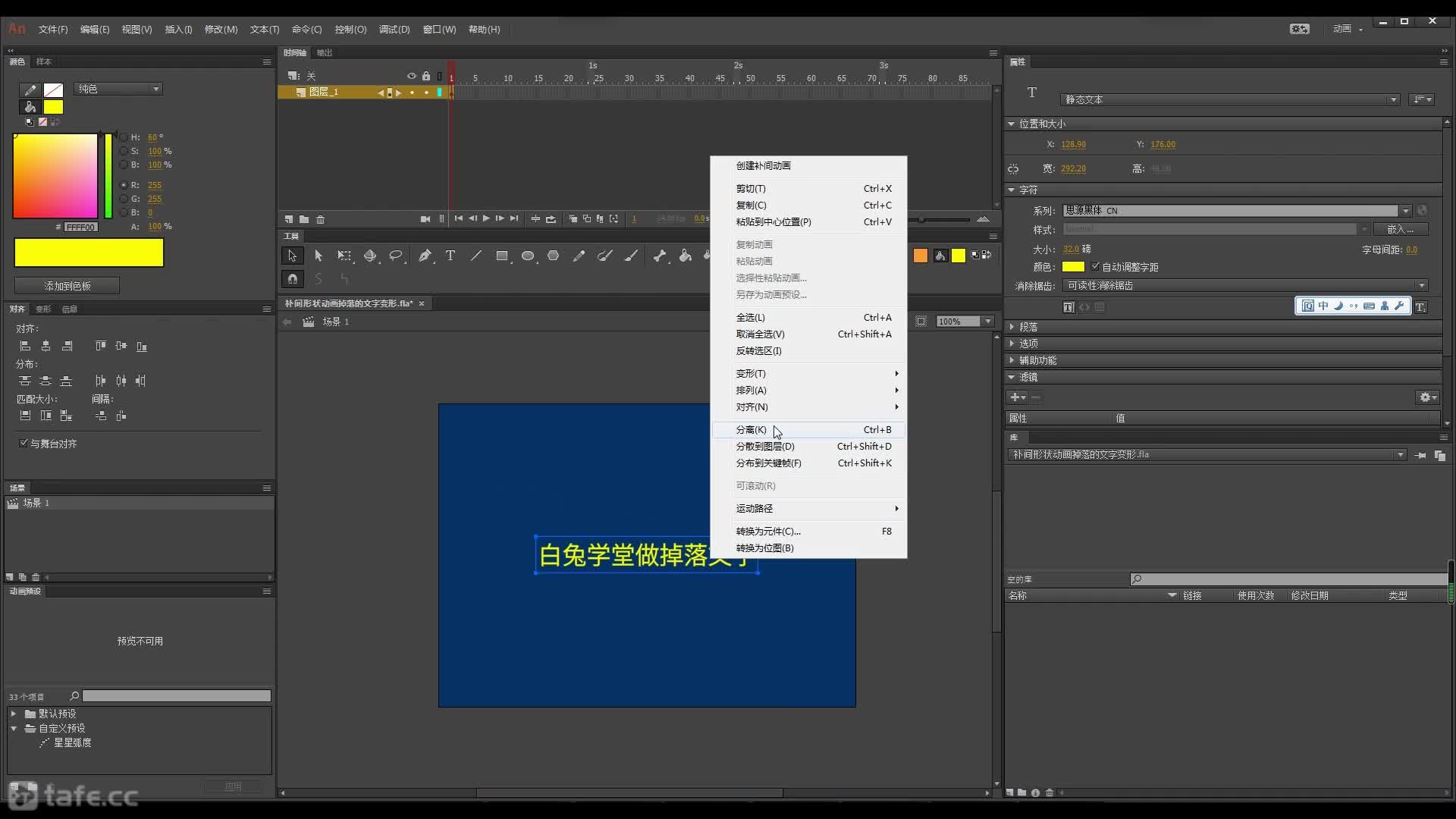Screen dimensions: 1456x819
Task: Toggle 图层_1 outline color box
Action: (440, 93)
